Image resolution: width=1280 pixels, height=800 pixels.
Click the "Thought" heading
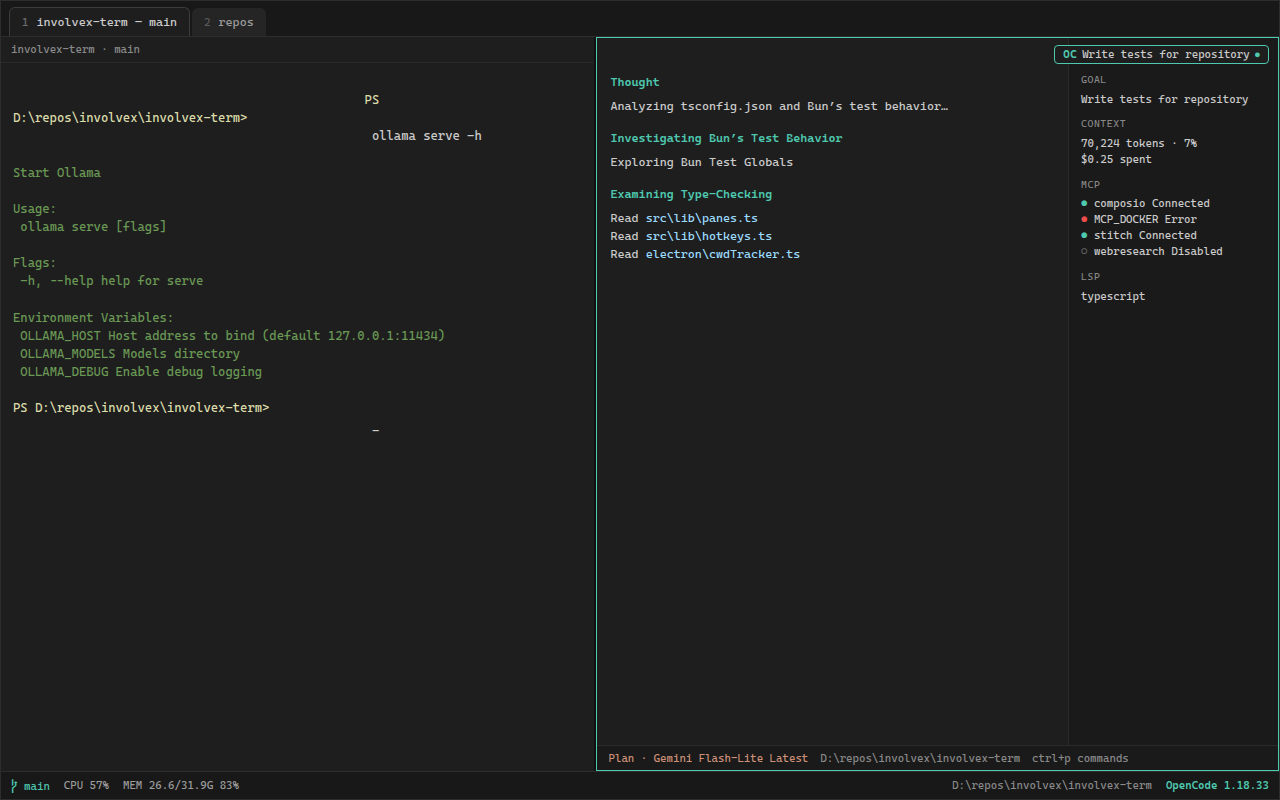[x=635, y=82]
